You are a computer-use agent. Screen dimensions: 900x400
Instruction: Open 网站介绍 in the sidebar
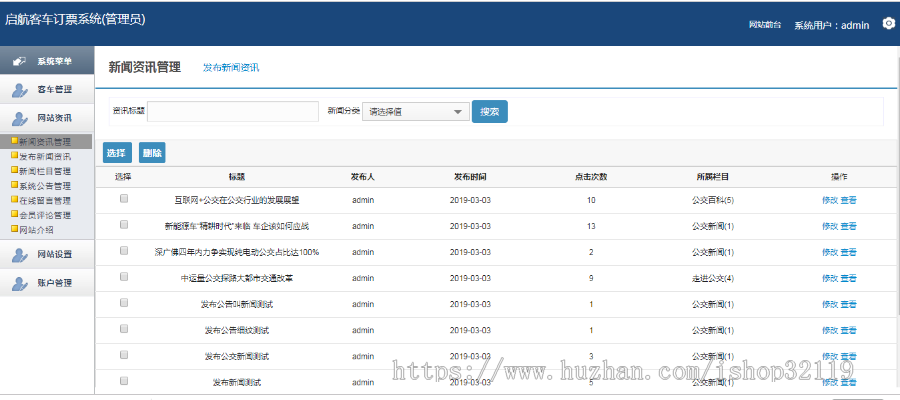pos(36,230)
